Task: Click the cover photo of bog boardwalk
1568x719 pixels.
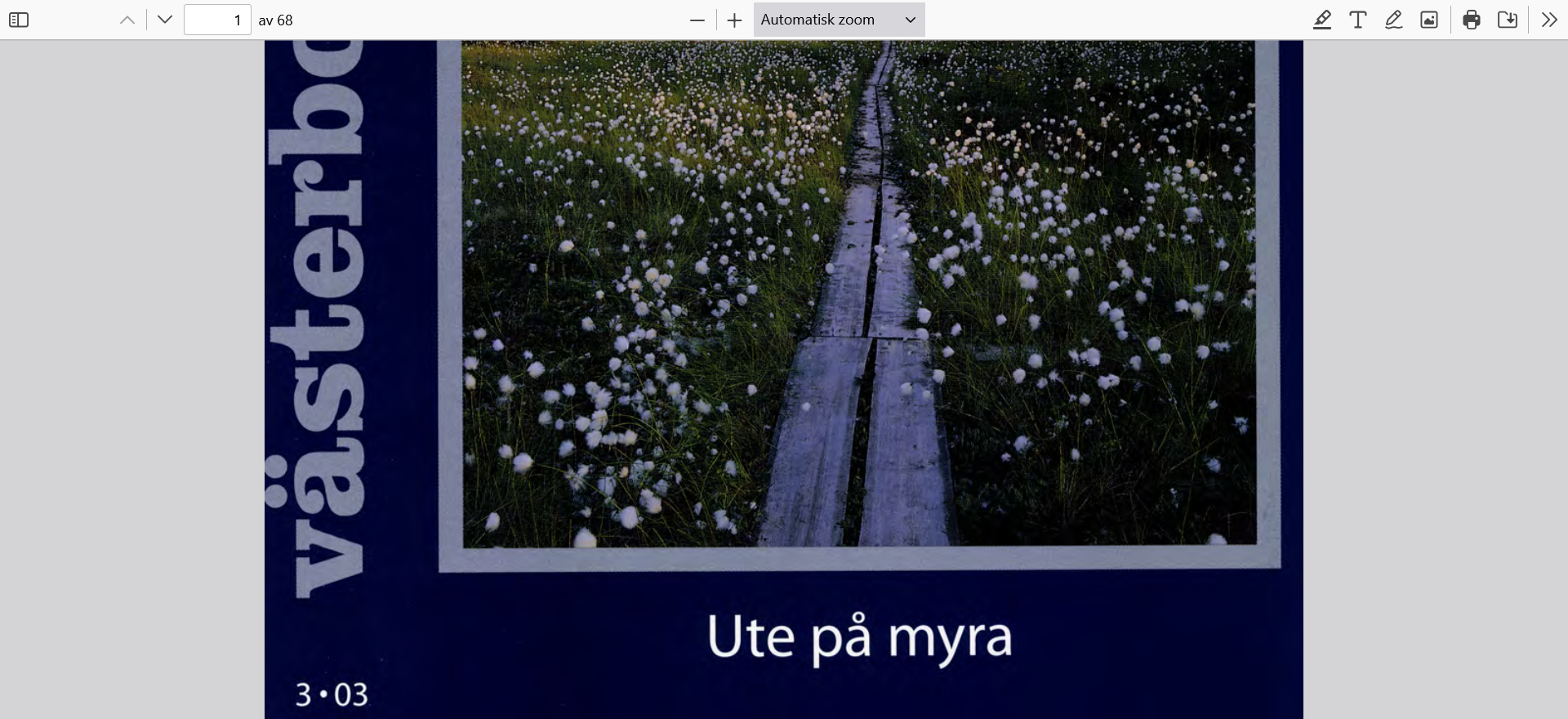Action: (x=859, y=293)
